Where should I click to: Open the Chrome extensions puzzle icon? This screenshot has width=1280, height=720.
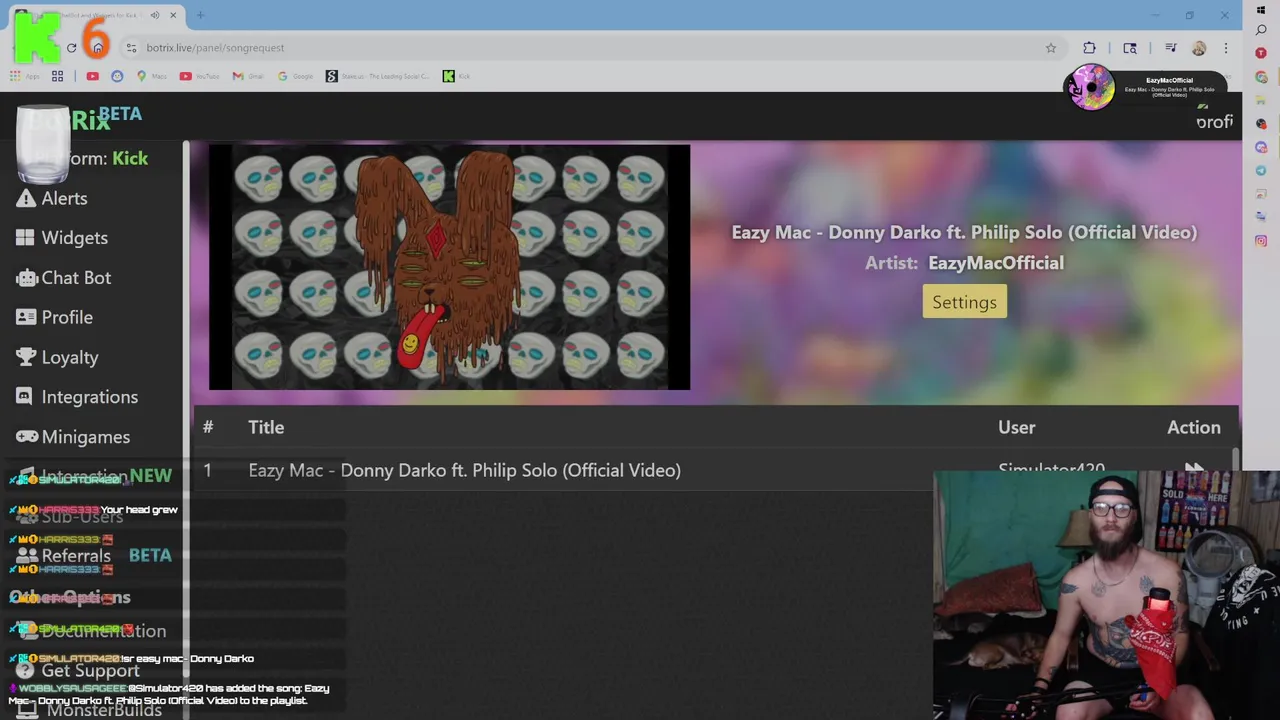(x=1089, y=48)
